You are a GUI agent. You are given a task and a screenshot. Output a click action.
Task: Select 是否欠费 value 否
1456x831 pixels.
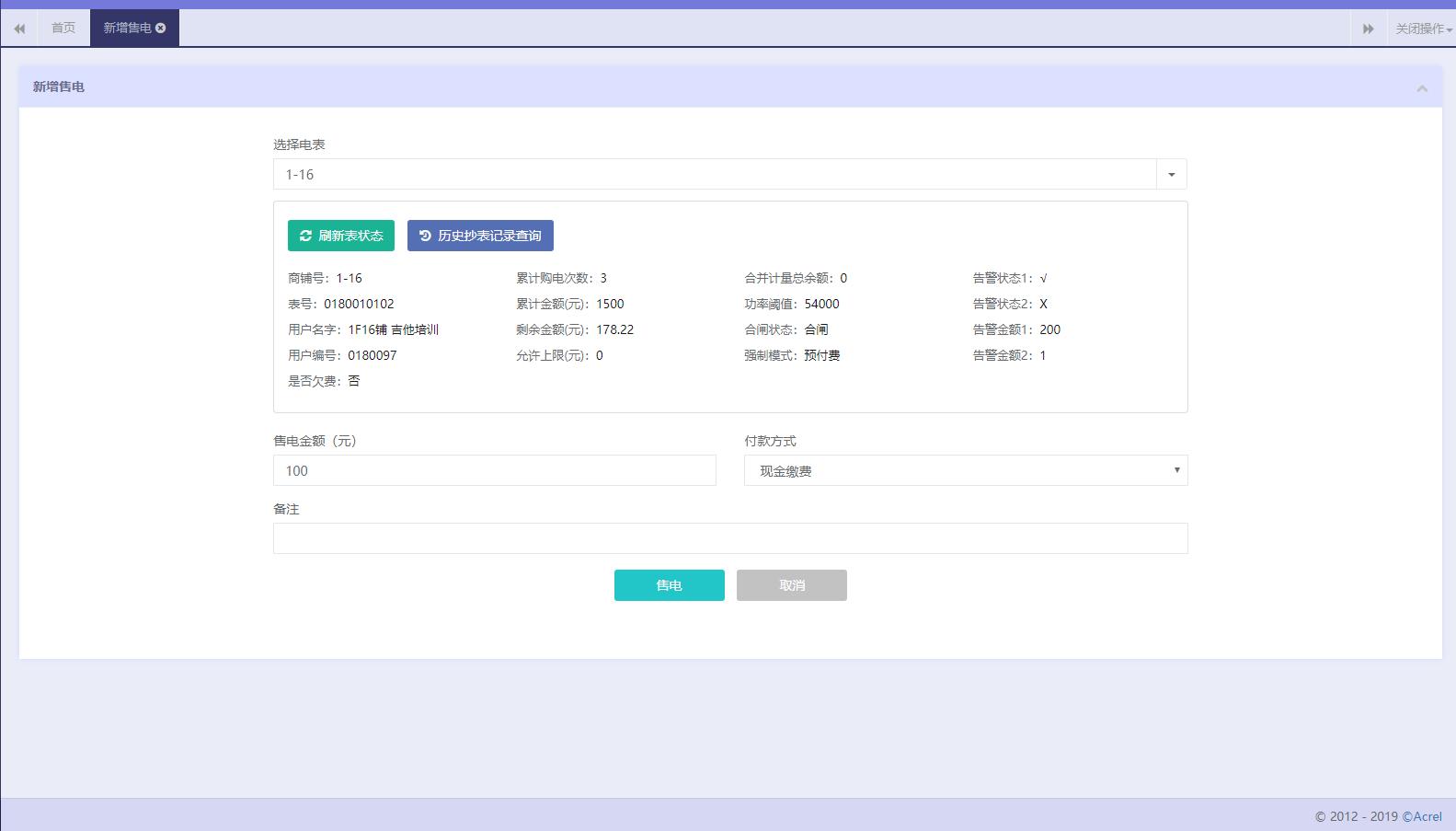point(354,381)
